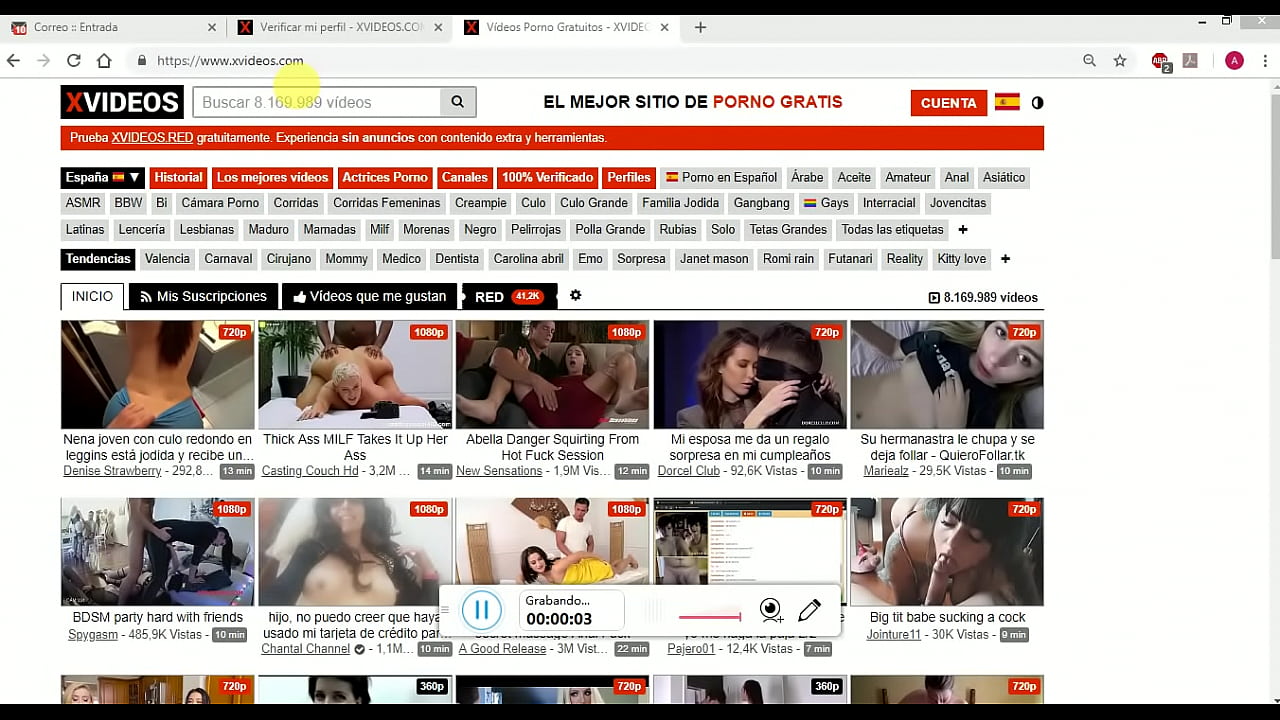
Task: Open the España country dropdown
Action: tap(101, 177)
